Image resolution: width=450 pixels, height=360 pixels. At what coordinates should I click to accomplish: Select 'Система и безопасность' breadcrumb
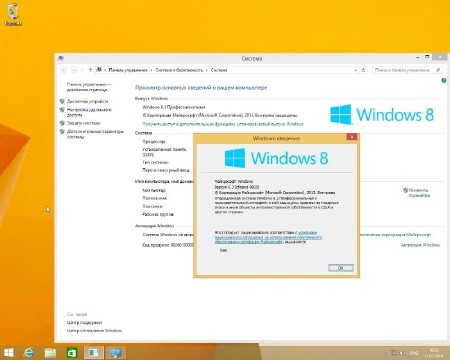(x=179, y=70)
